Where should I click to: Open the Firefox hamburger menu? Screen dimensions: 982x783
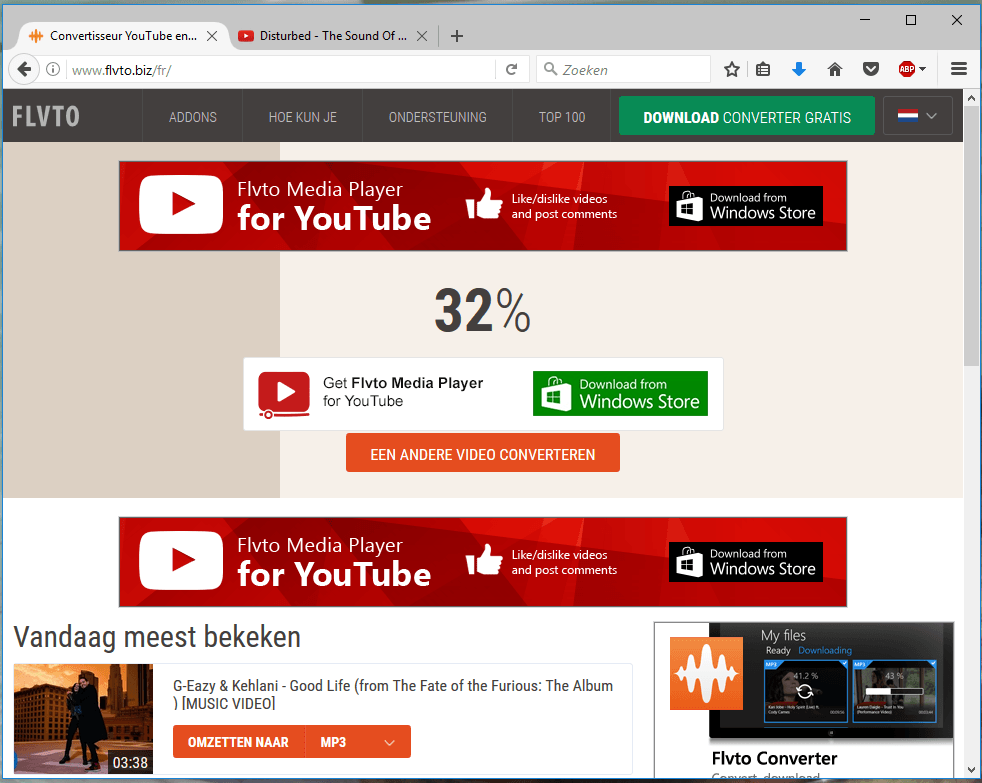959,69
